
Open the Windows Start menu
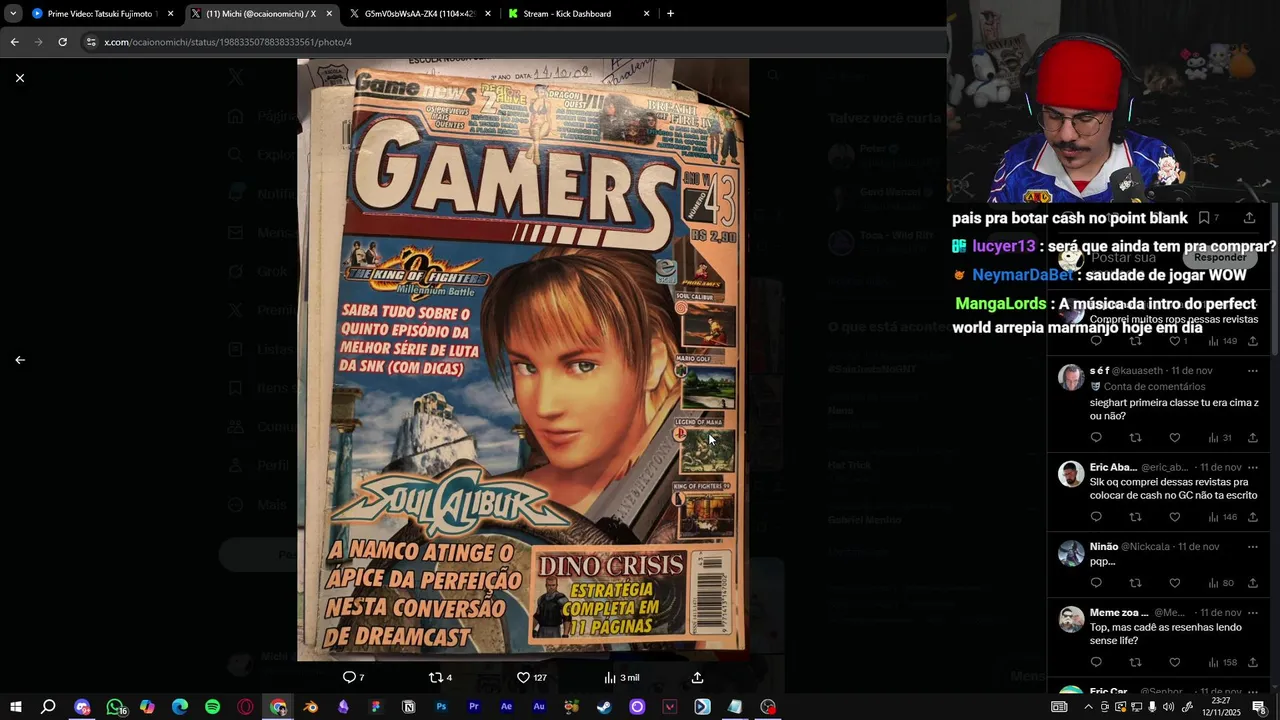[16, 707]
